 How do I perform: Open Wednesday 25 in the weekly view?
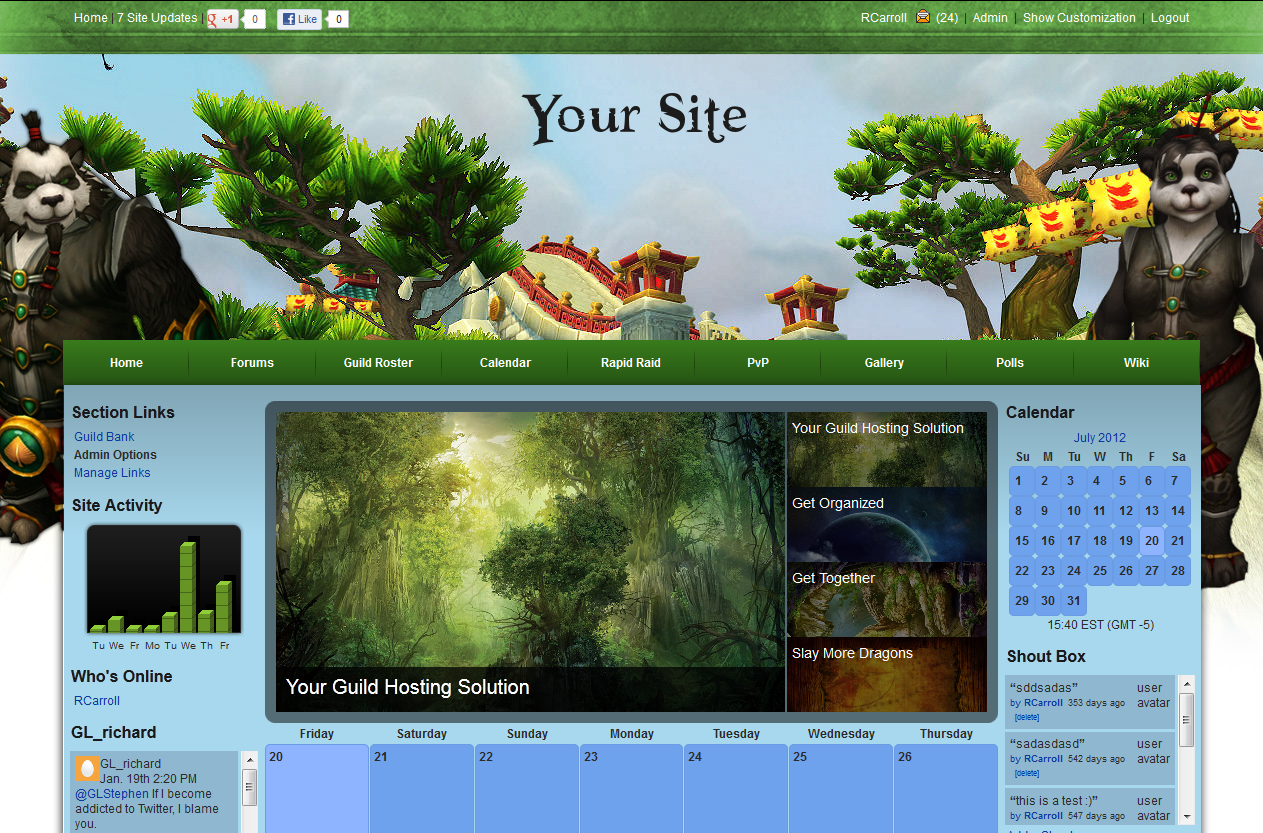841,788
